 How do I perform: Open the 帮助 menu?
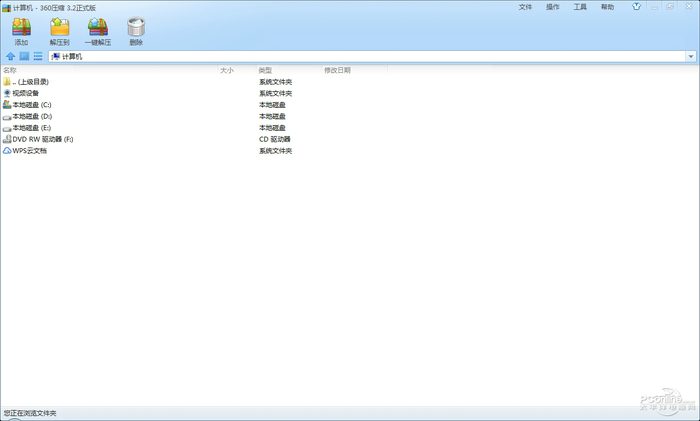(607, 7)
